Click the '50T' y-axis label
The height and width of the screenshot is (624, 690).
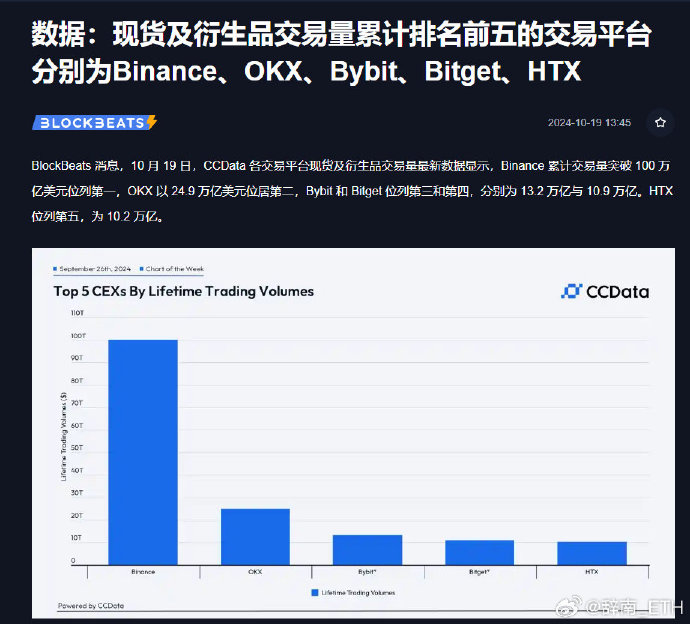click(x=77, y=448)
